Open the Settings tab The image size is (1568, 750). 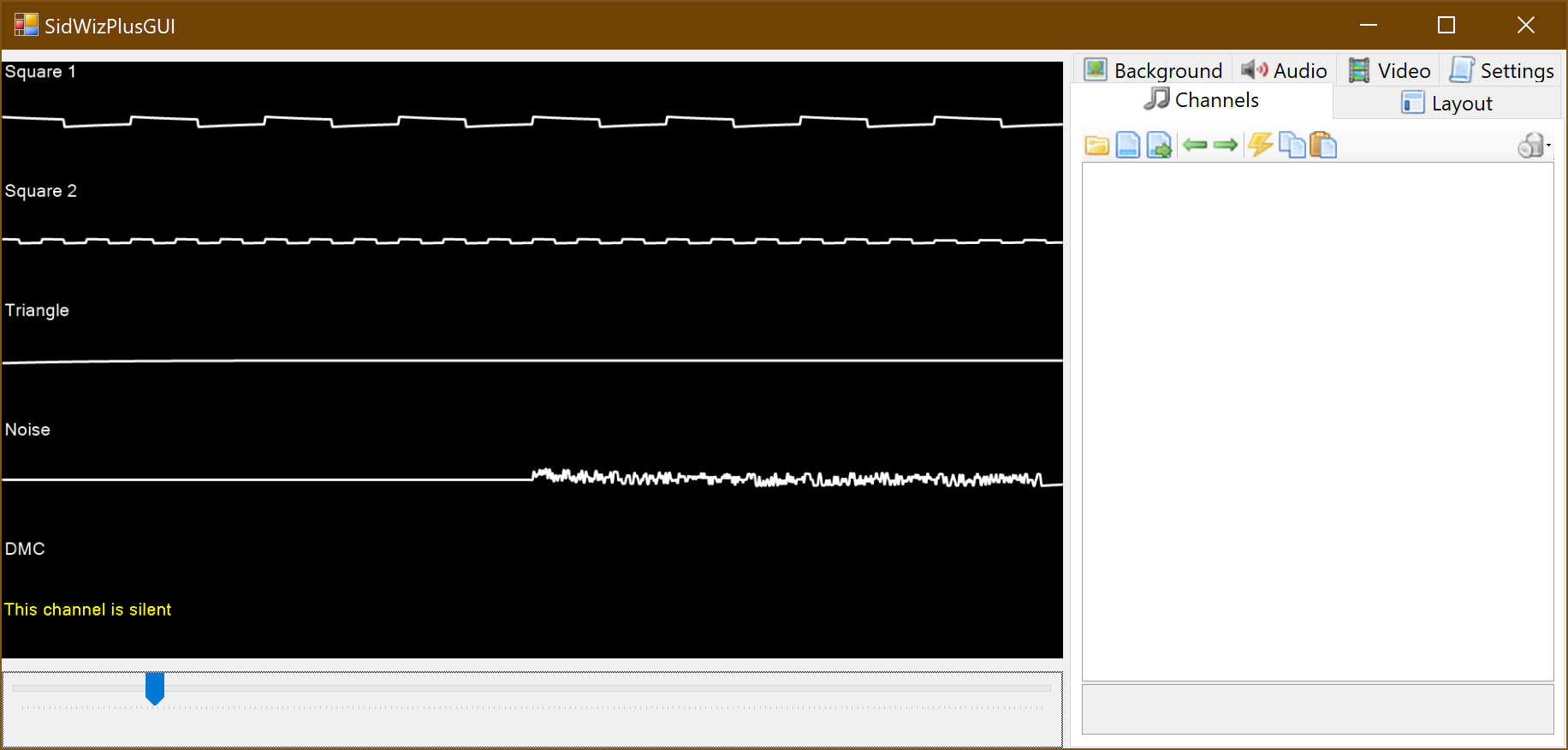tap(1501, 70)
